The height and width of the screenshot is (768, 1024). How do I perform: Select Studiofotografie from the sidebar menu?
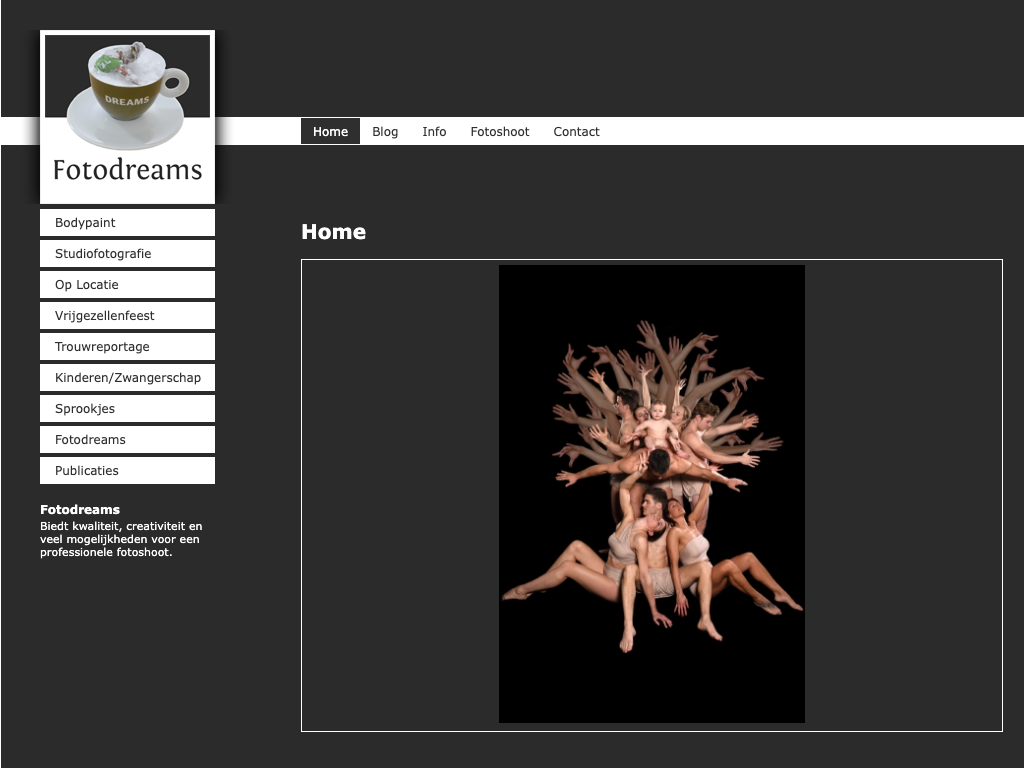(x=127, y=254)
